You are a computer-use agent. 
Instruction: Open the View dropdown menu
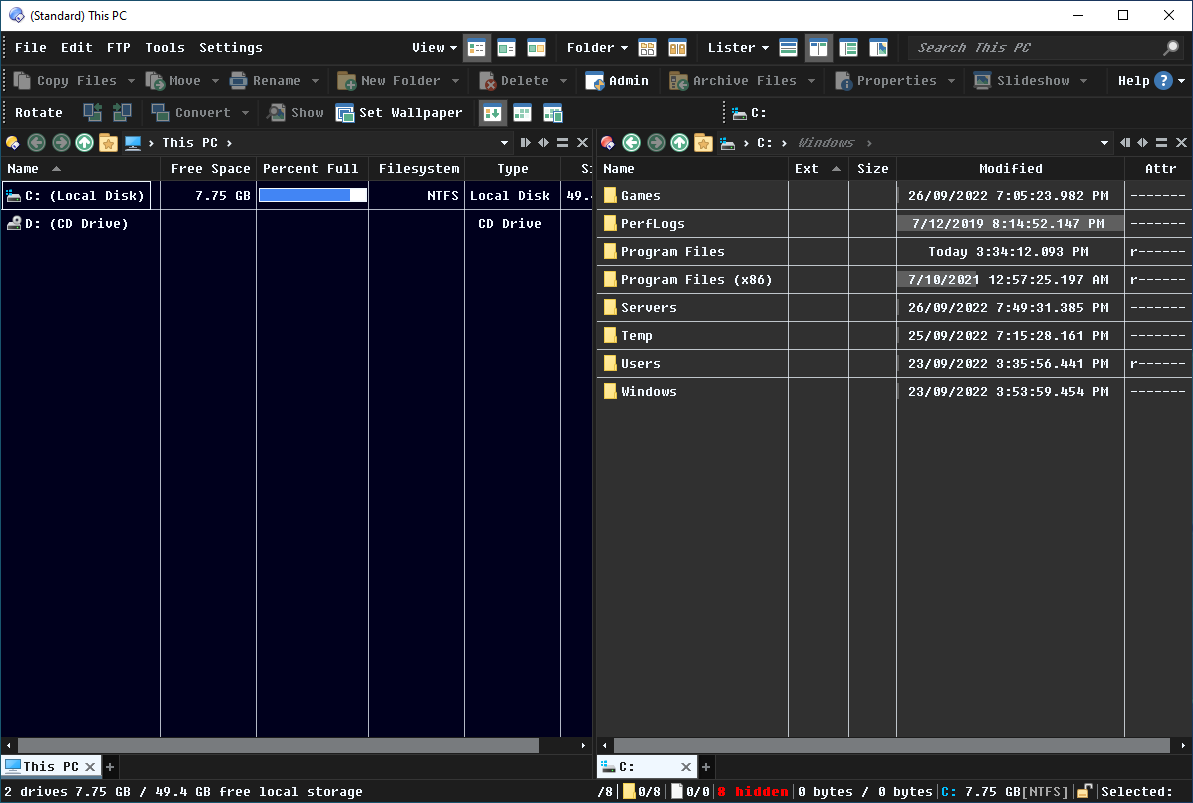point(434,48)
